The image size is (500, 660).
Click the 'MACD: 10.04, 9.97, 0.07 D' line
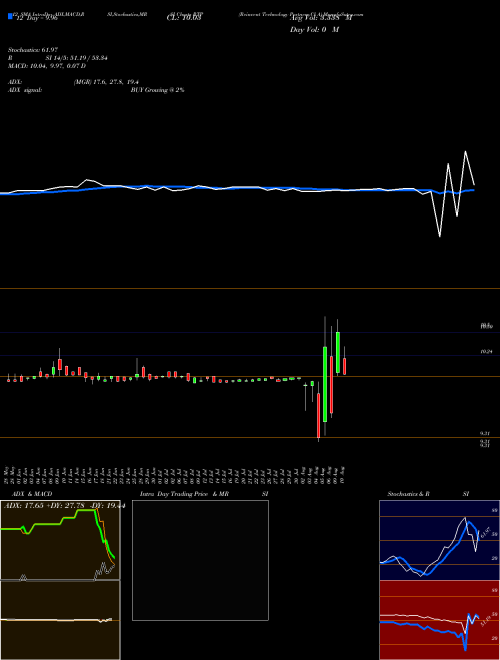click(47, 66)
